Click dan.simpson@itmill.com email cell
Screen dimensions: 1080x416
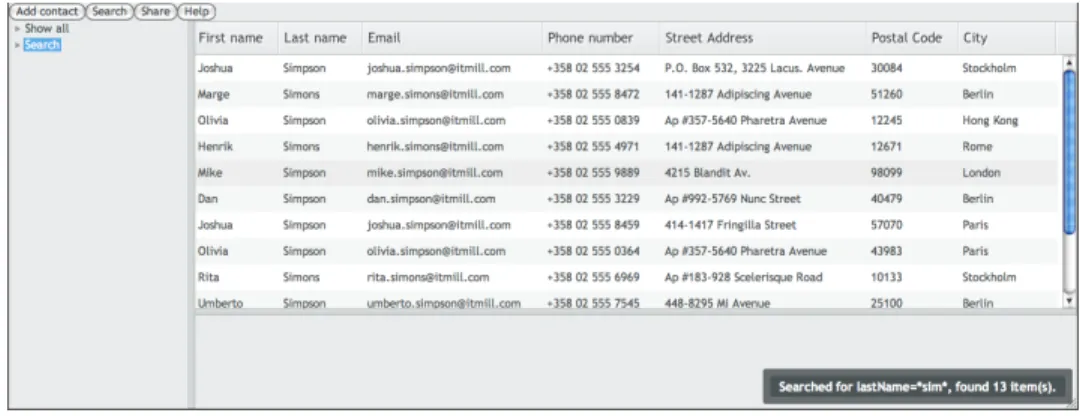(x=431, y=199)
